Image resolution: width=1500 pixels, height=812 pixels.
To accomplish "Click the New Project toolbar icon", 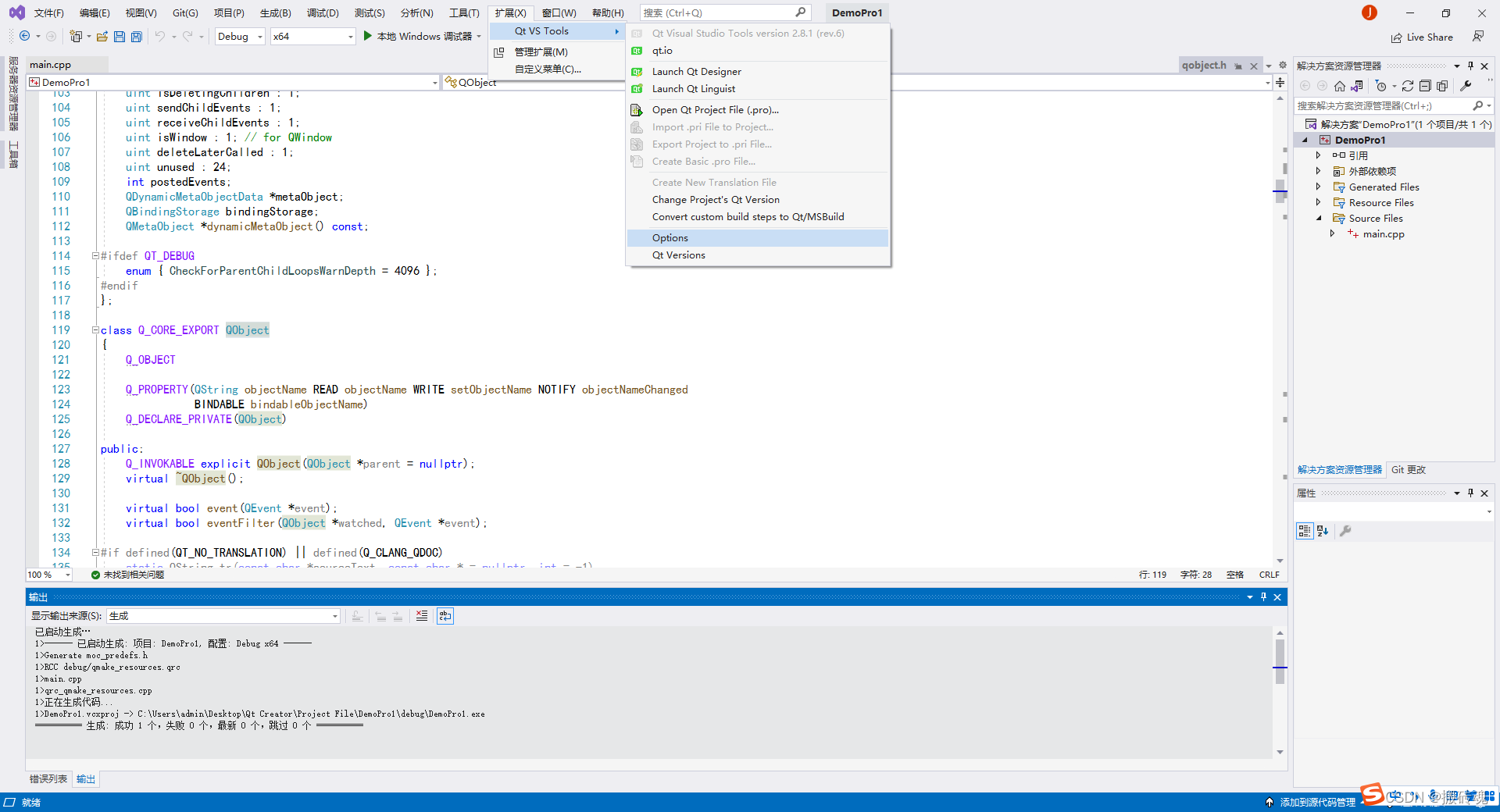I will coord(76,36).
